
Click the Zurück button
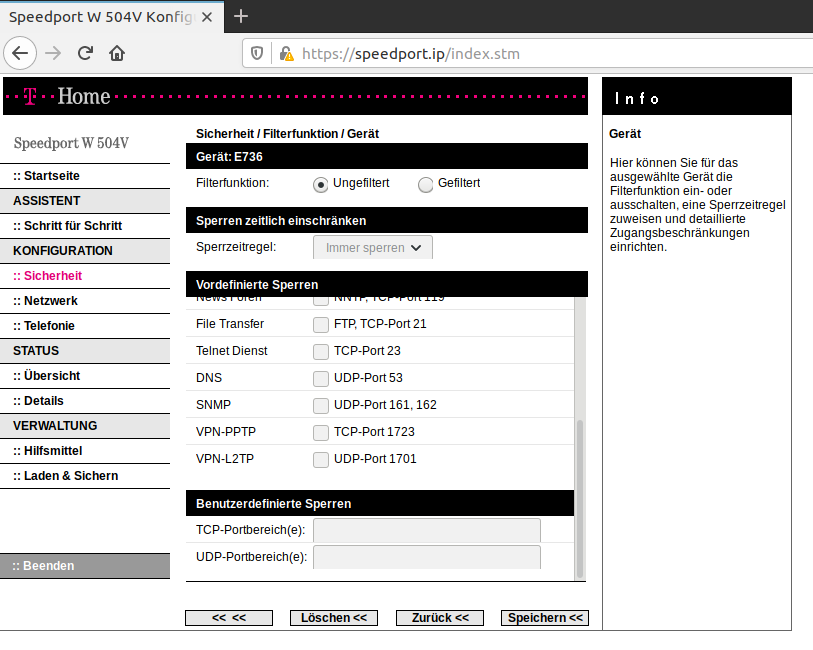(440, 618)
